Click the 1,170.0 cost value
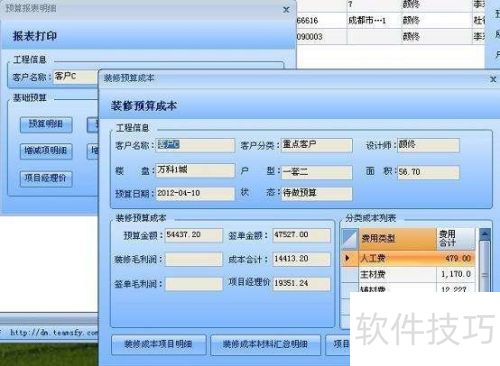This screenshot has height=366, width=500. (455, 274)
